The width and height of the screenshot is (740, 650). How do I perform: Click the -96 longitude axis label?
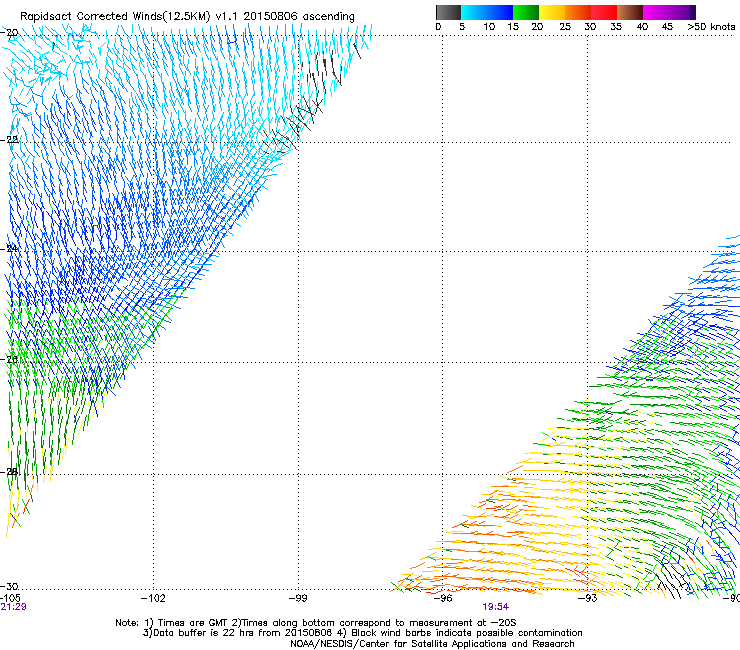click(x=443, y=598)
